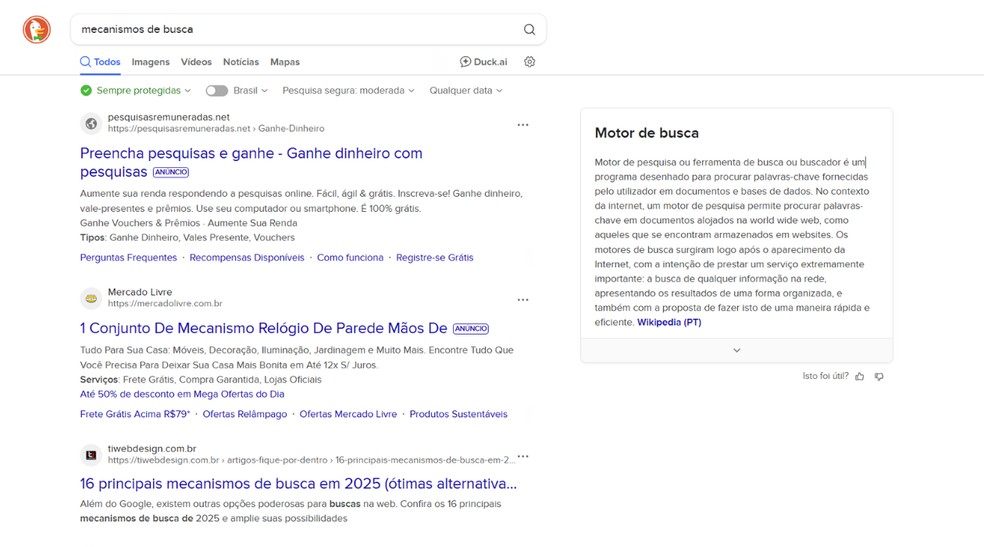Switch to the Imagens tab
Image resolution: width=984 pixels, height=547 pixels.
tap(151, 62)
